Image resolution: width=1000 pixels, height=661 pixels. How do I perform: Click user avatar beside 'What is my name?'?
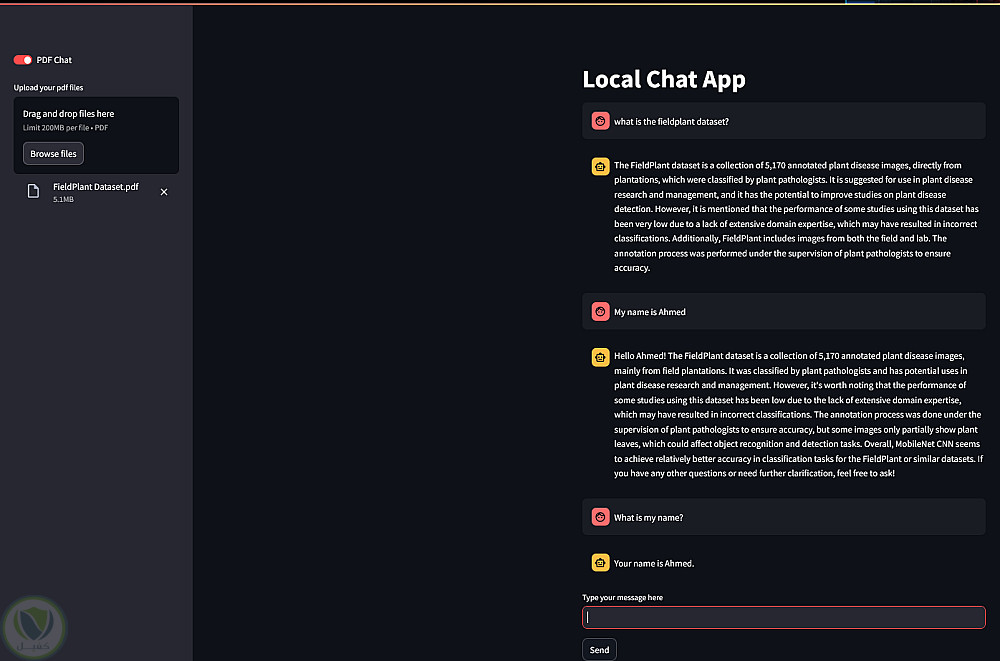[600, 517]
